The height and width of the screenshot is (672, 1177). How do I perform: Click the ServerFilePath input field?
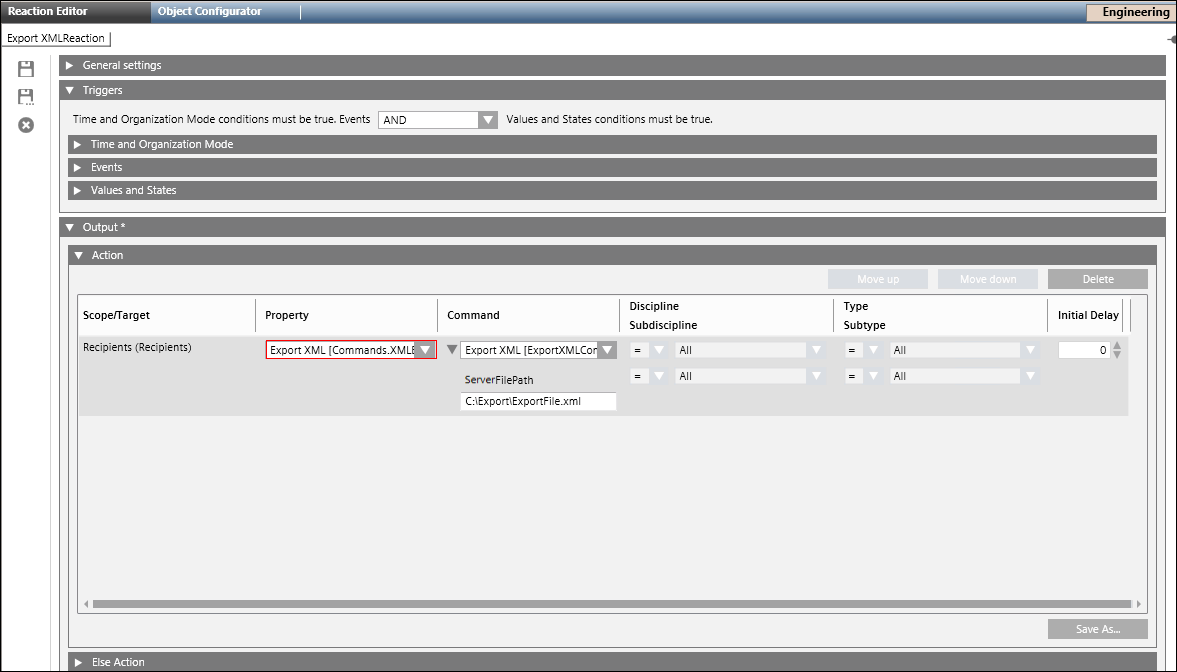coord(538,401)
